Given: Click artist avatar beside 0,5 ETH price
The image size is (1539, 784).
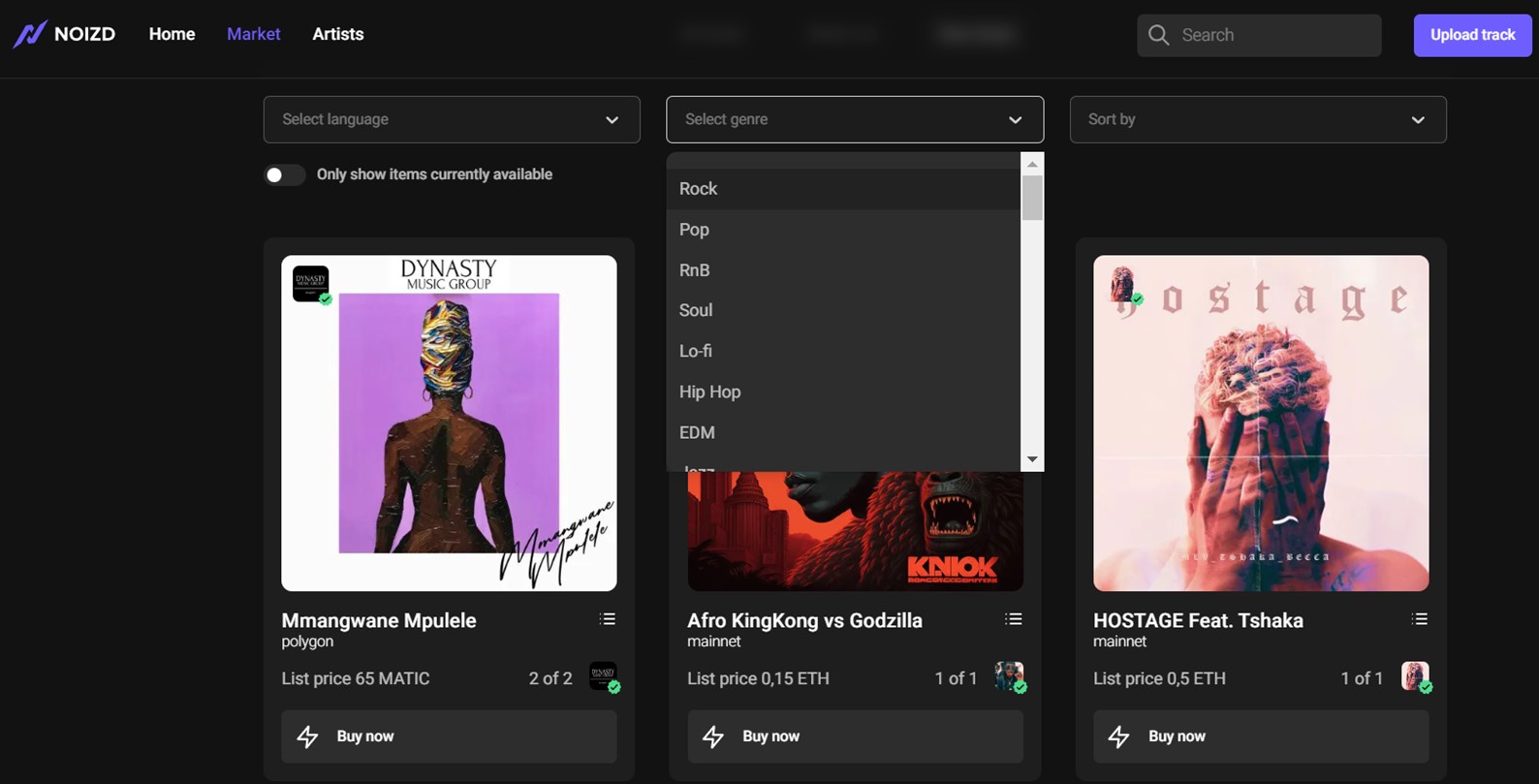Looking at the screenshot, I should click(x=1415, y=676).
